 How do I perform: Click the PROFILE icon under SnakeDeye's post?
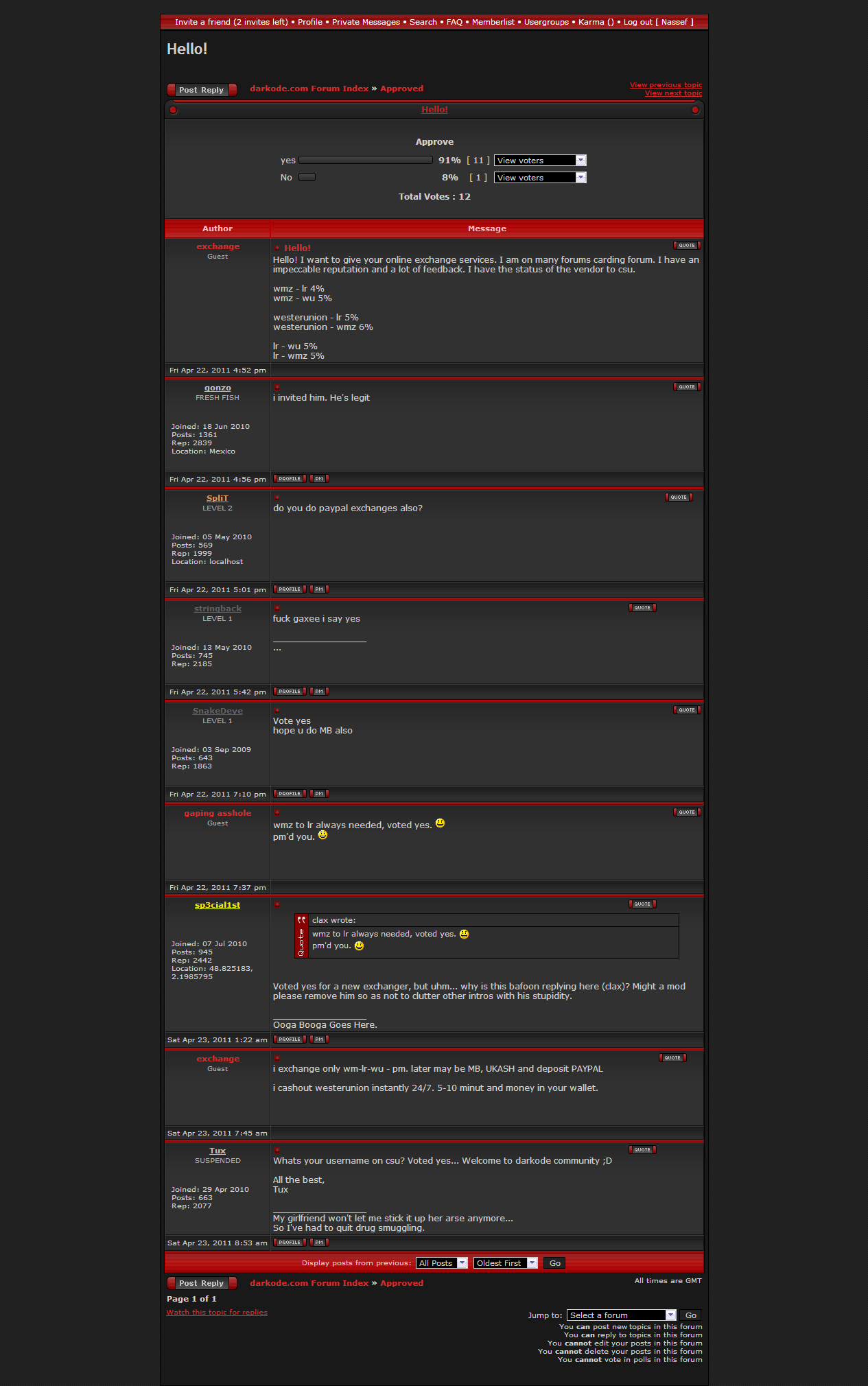pyautogui.click(x=290, y=794)
